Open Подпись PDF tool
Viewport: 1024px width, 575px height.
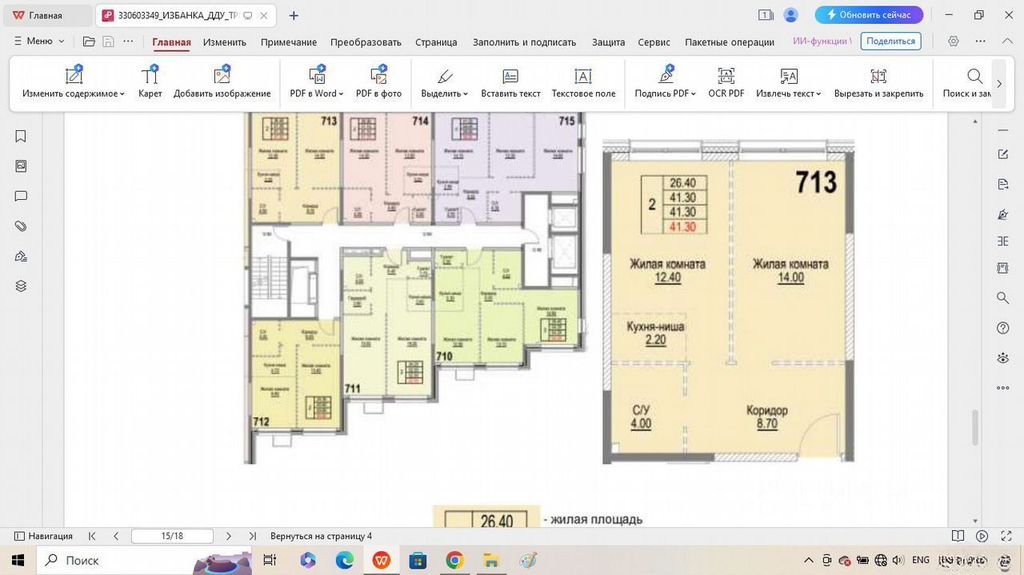click(665, 82)
